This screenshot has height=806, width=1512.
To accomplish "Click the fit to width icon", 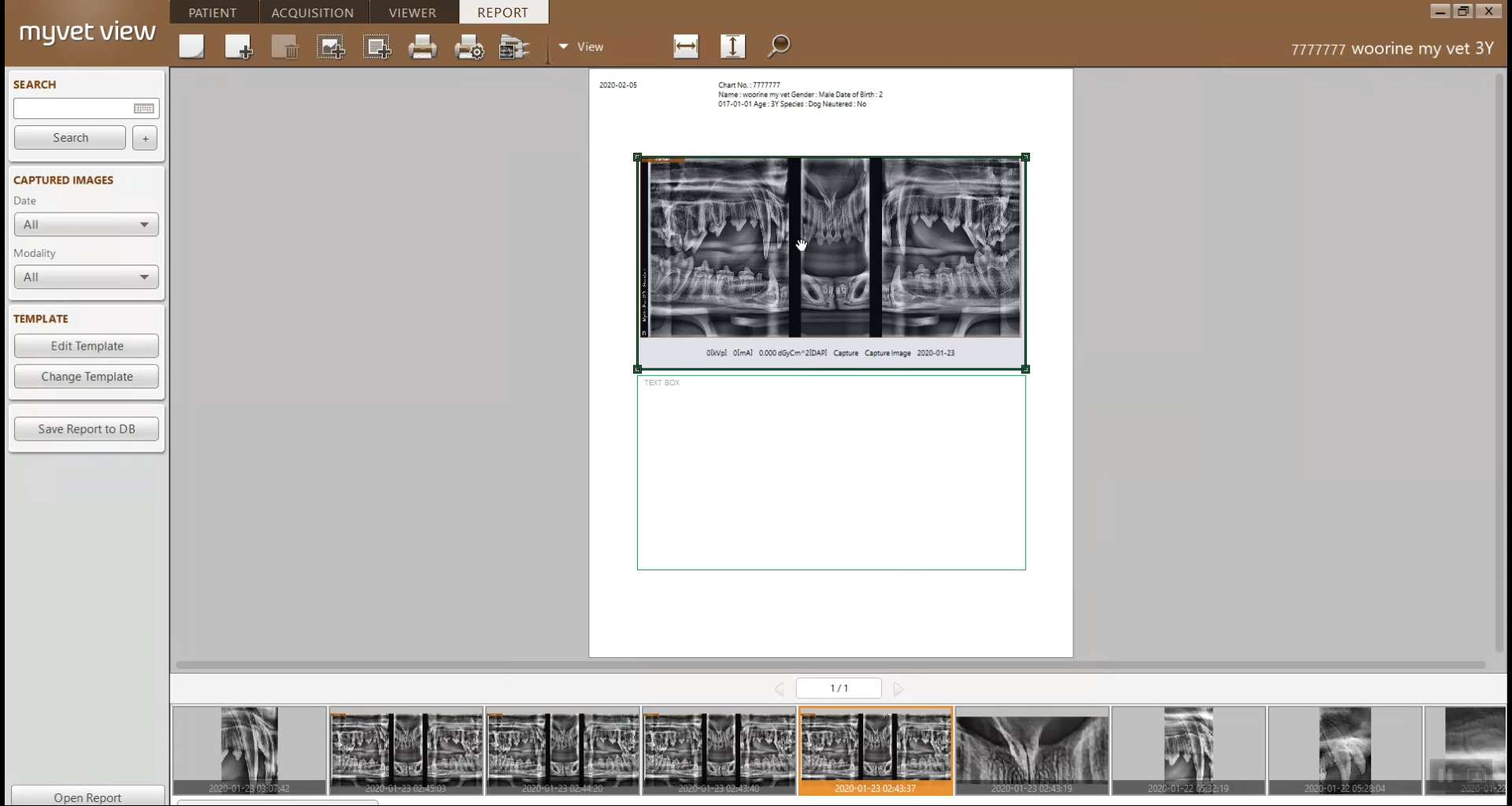I will 686,46.
